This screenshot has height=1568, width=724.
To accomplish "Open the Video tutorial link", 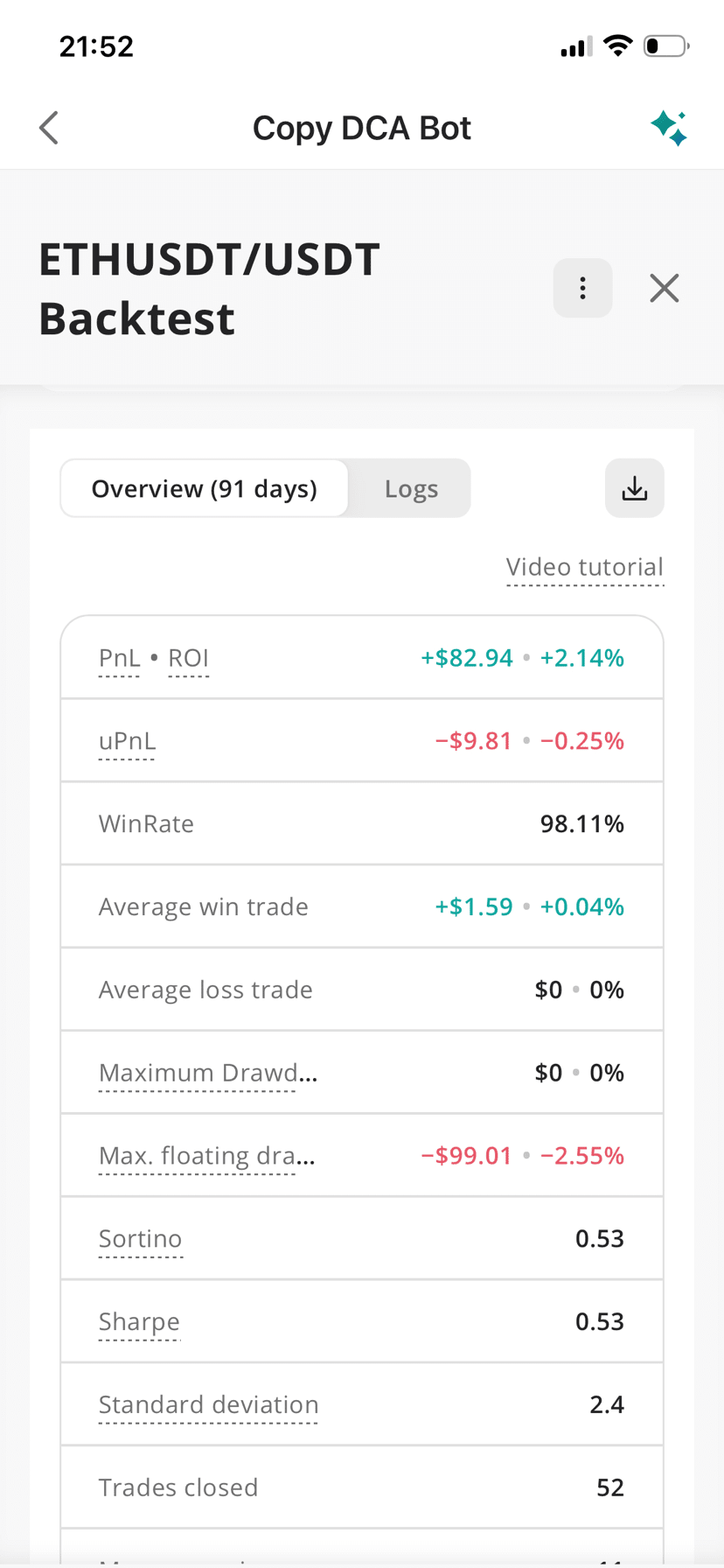I will (585, 567).
